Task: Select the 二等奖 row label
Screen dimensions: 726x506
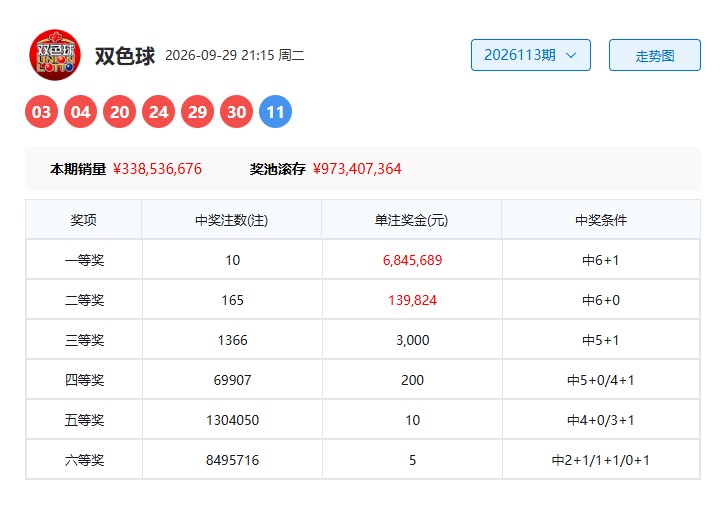Action: coord(84,300)
